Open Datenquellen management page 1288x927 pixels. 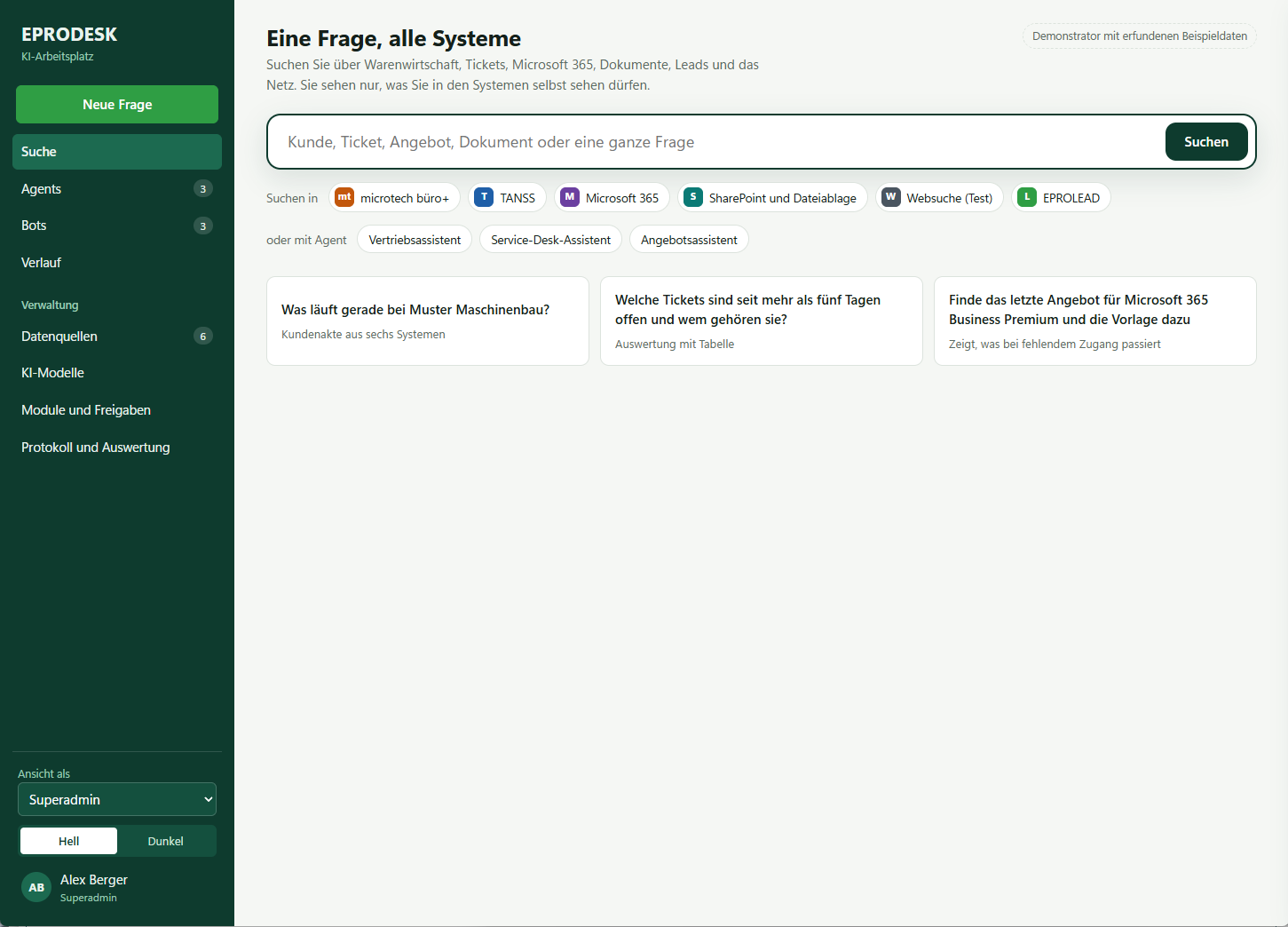pyautogui.click(x=117, y=337)
